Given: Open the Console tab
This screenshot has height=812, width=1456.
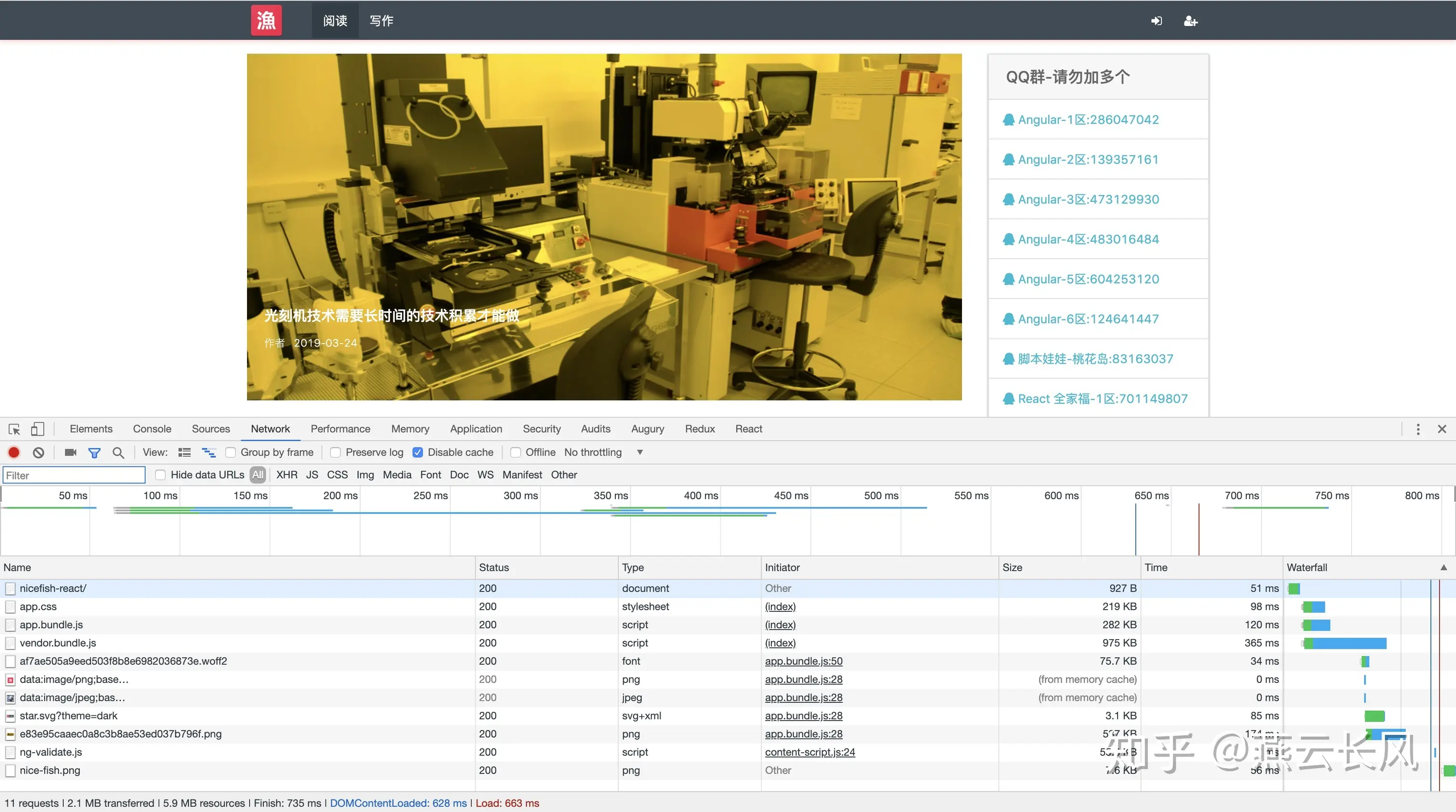Looking at the screenshot, I should 152,429.
